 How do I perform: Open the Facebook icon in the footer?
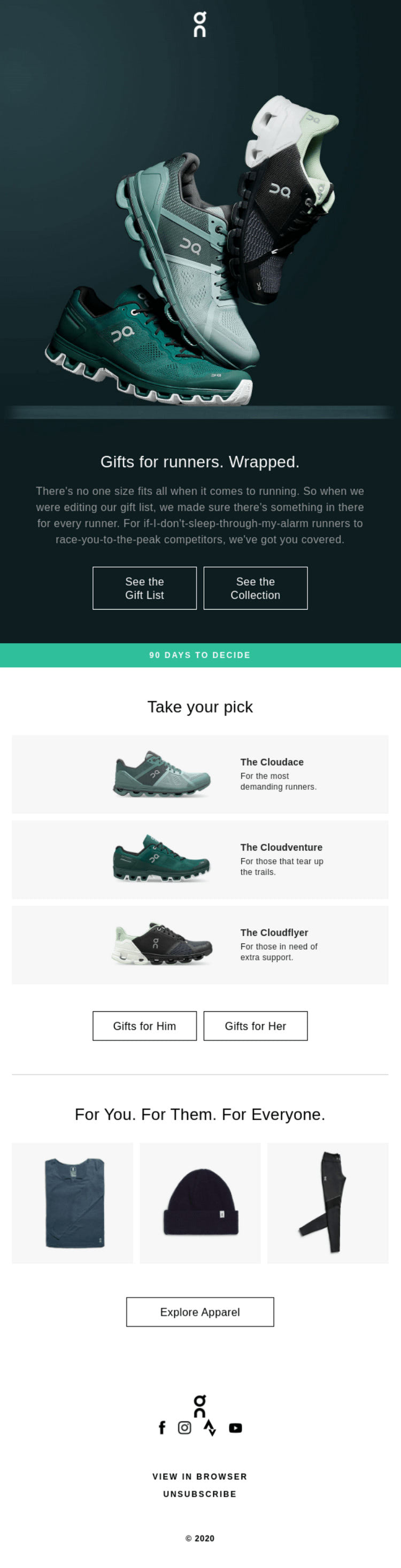[x=162, y=1428]
